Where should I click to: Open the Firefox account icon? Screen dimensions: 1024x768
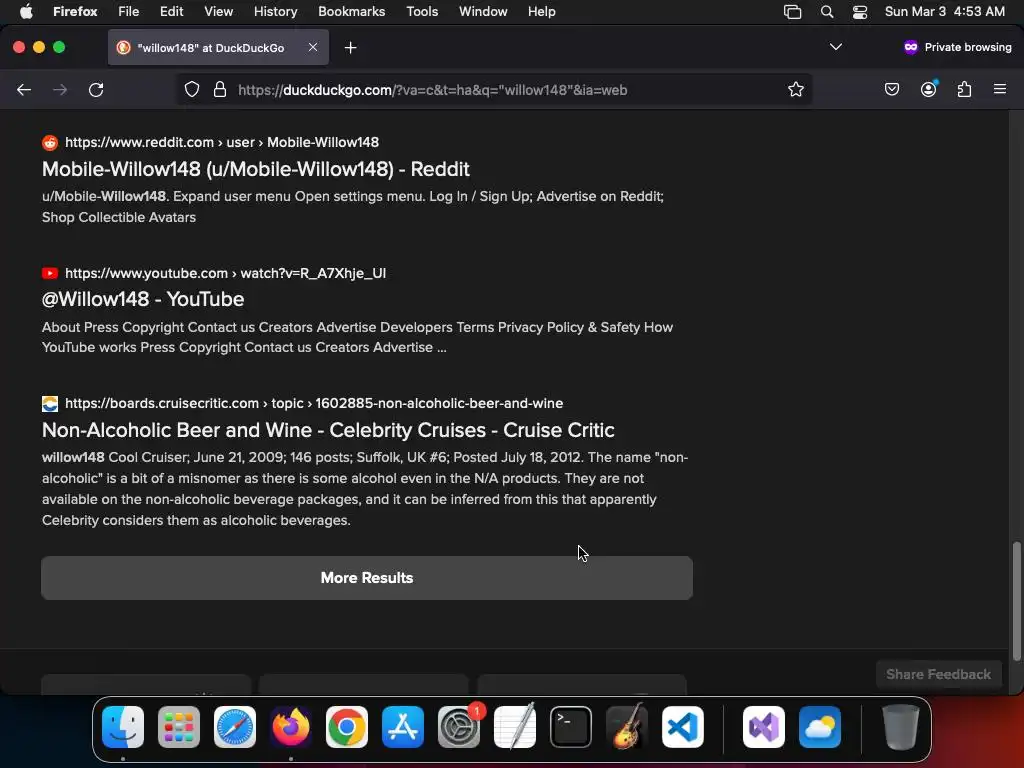928,89
